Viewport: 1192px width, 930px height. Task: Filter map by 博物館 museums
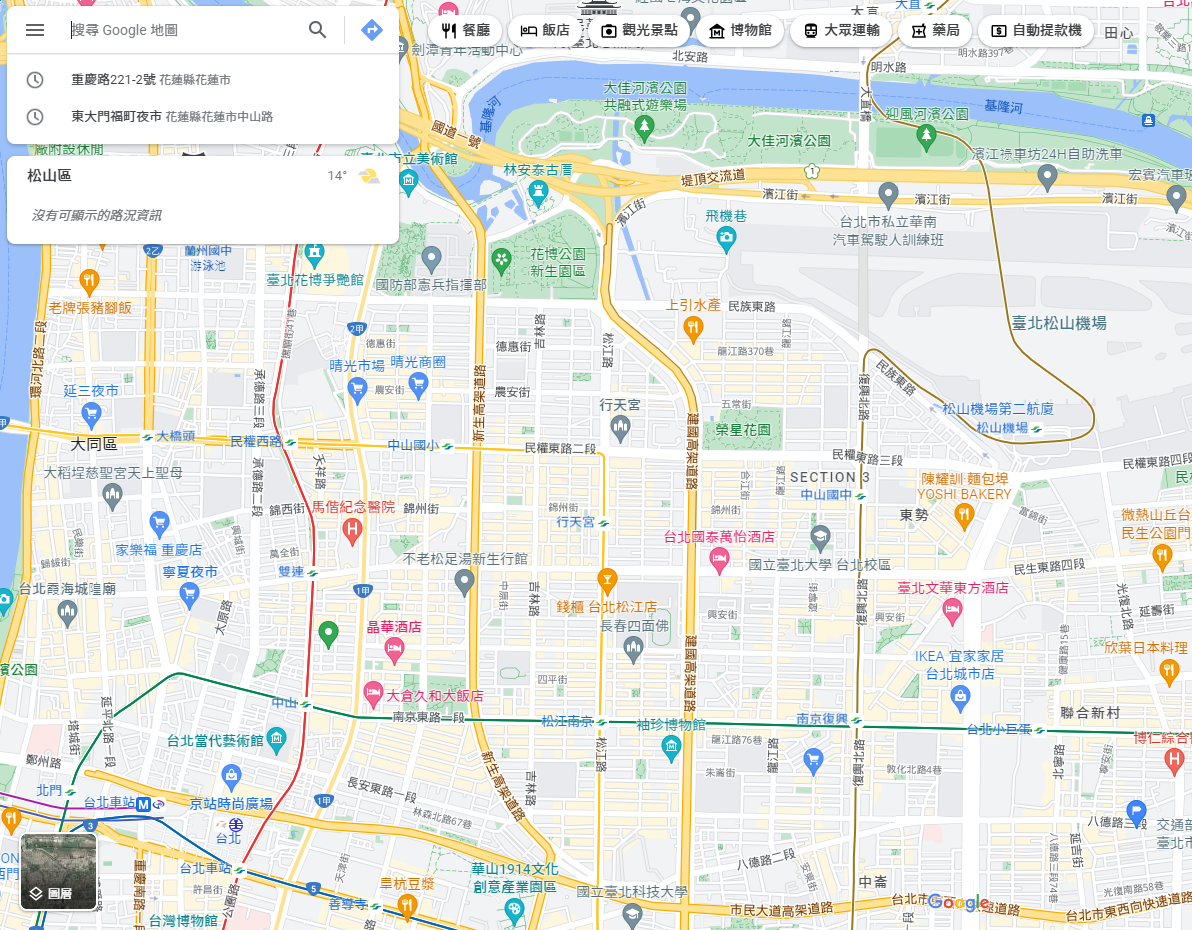pos(740,30)
